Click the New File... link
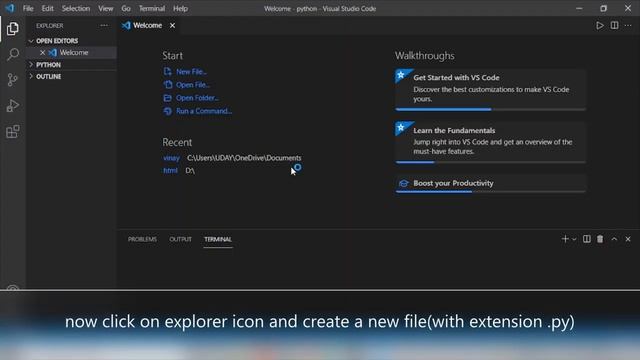Screen dimensions: 640x360 (191, 71)
